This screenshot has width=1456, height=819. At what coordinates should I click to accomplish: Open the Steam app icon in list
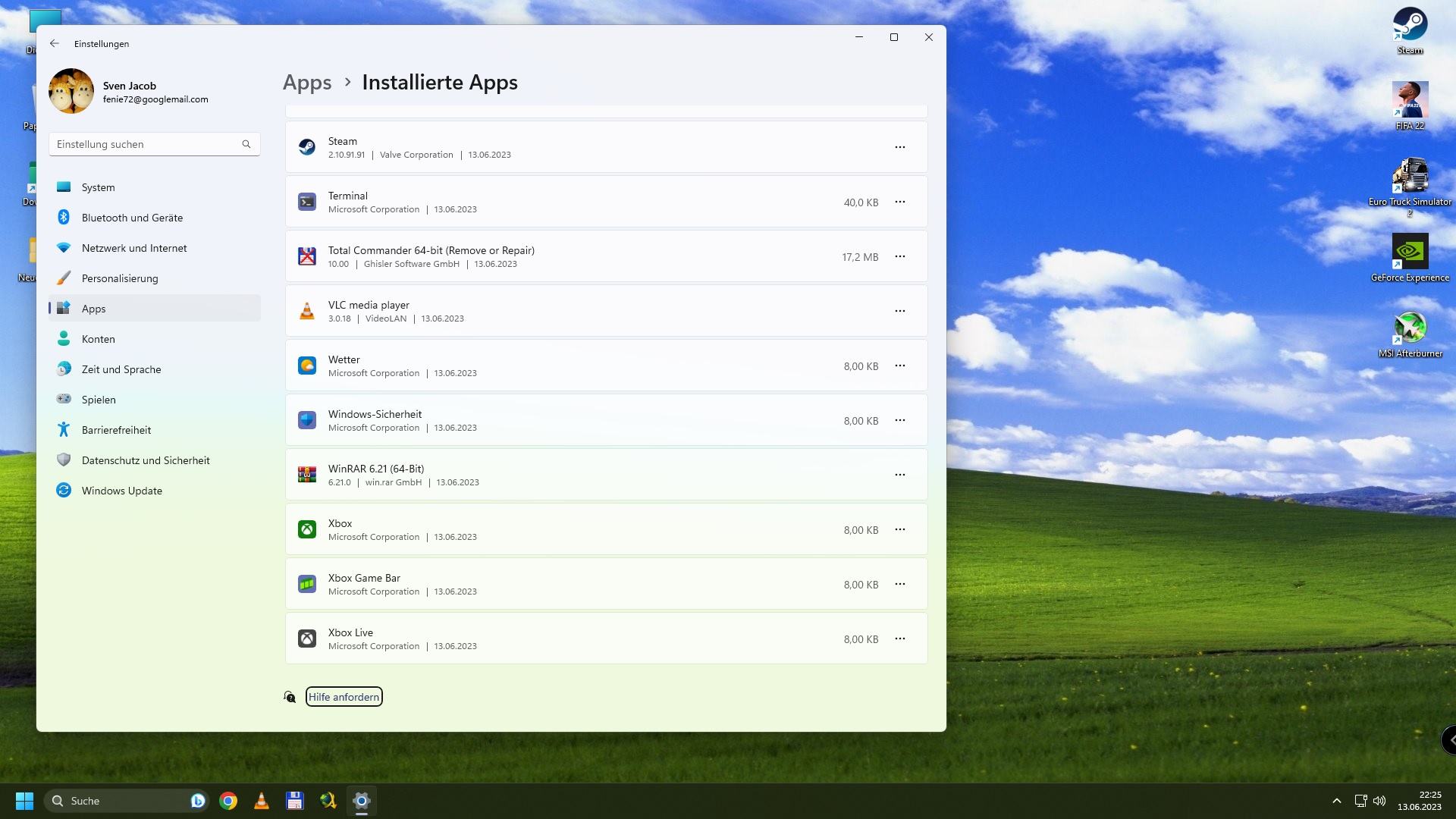tap(307, 147)
